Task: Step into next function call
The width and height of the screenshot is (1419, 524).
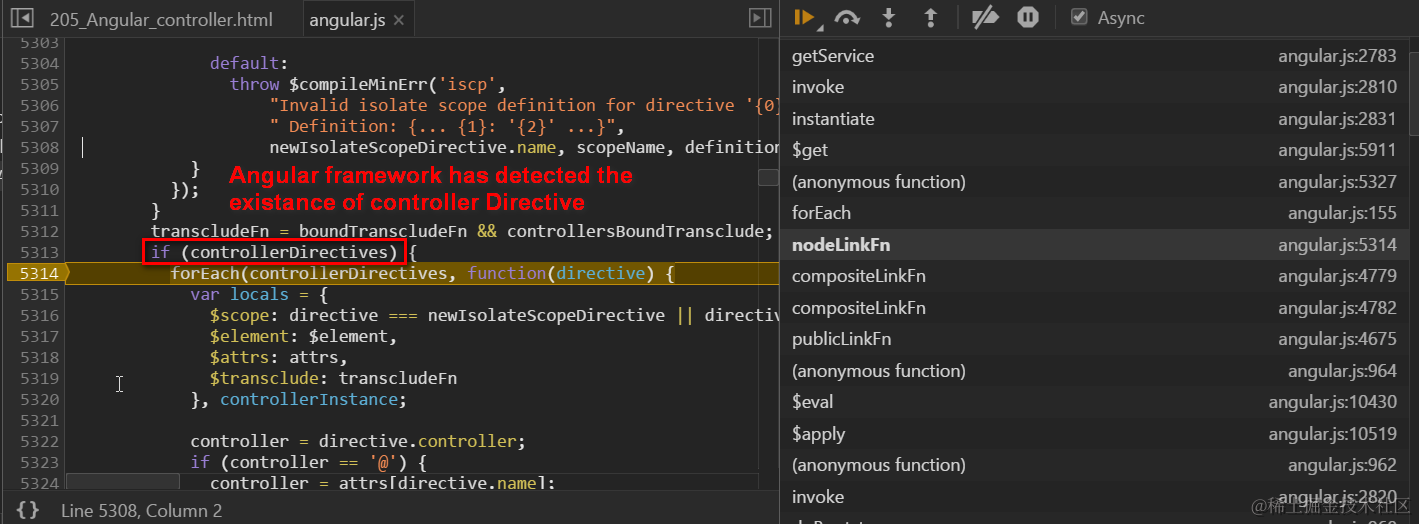Action: pos(888,18)
